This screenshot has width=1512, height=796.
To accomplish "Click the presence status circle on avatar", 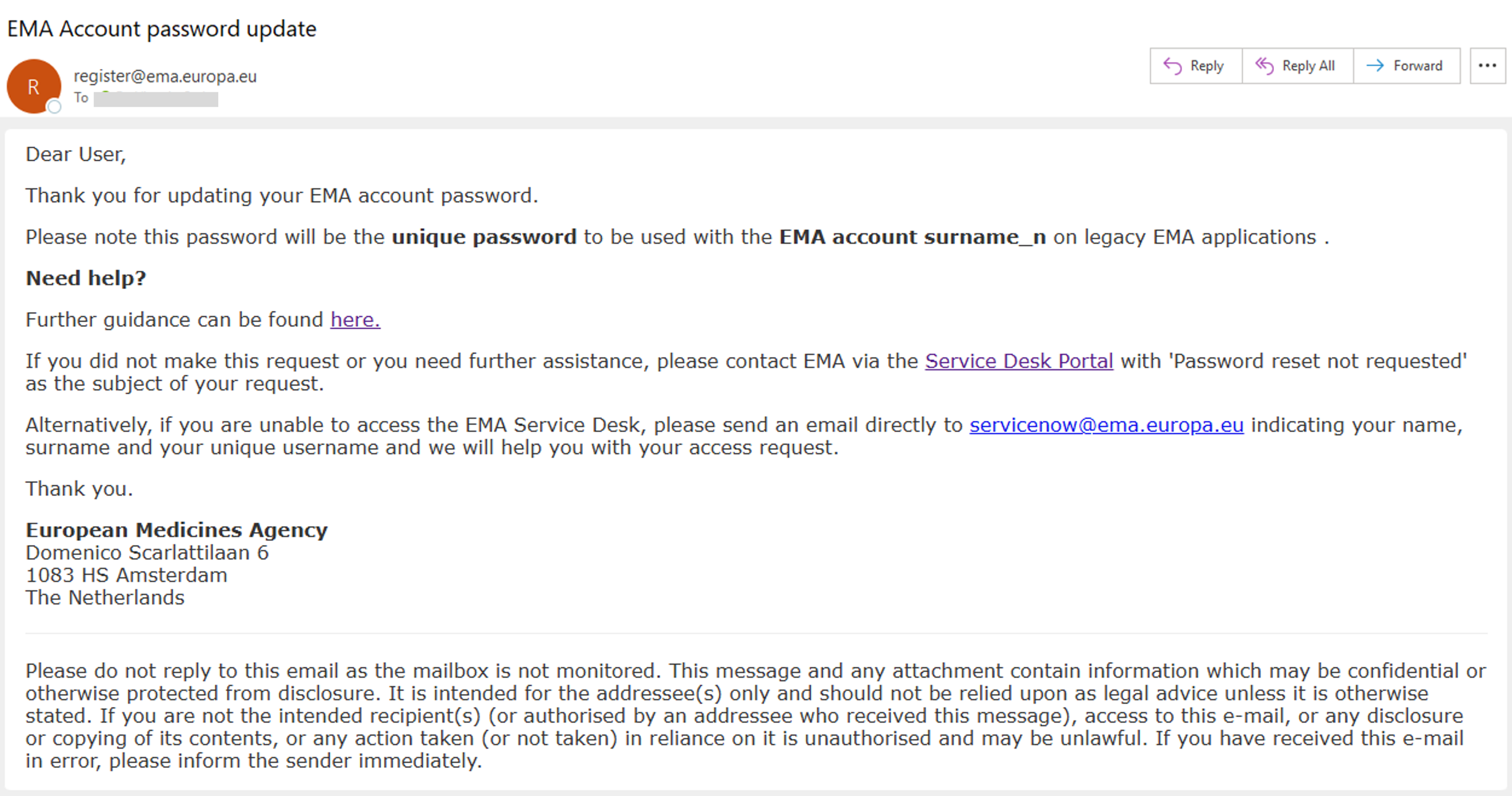I will point(54,107).
